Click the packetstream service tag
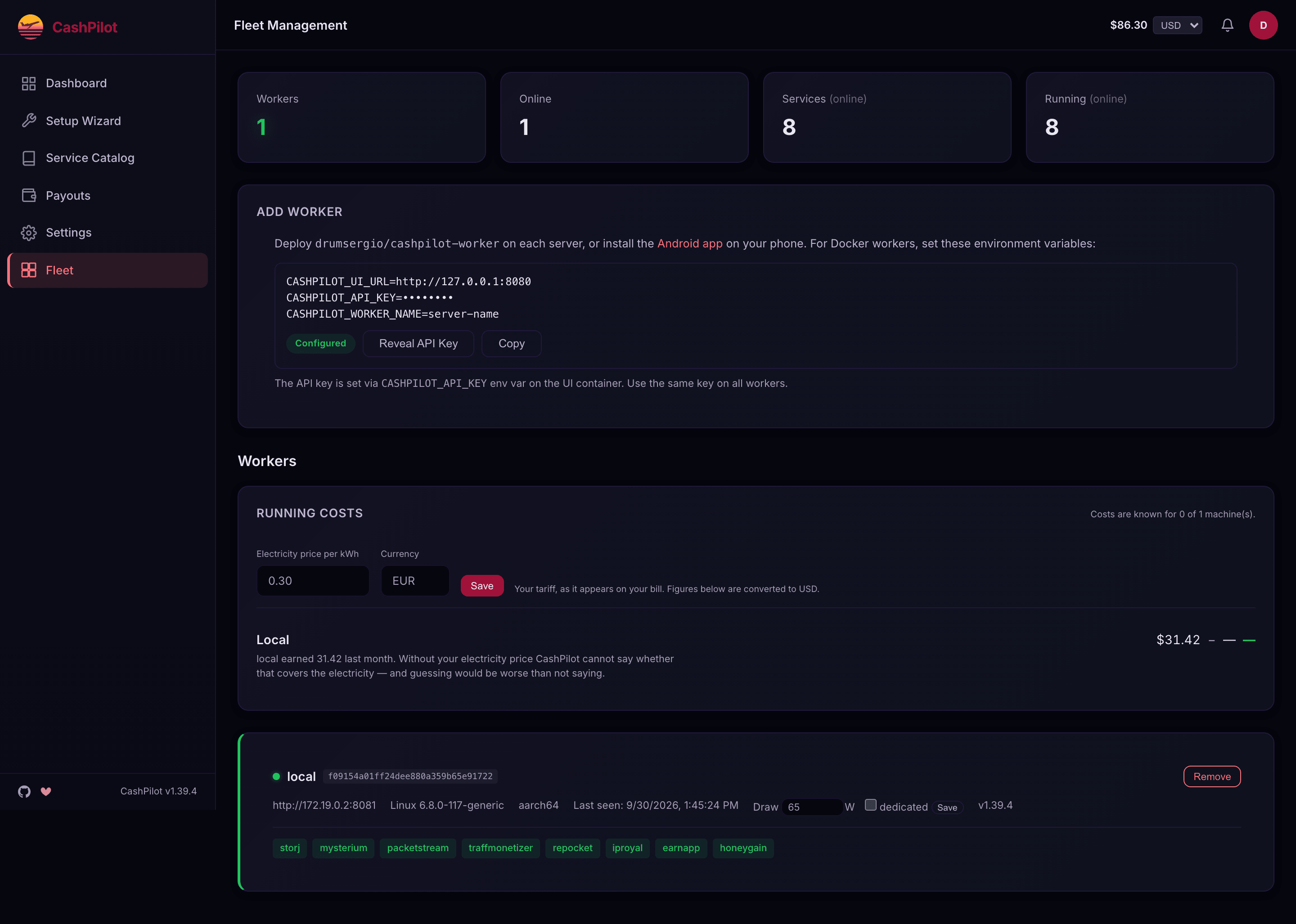 click(x=418, y=848)
